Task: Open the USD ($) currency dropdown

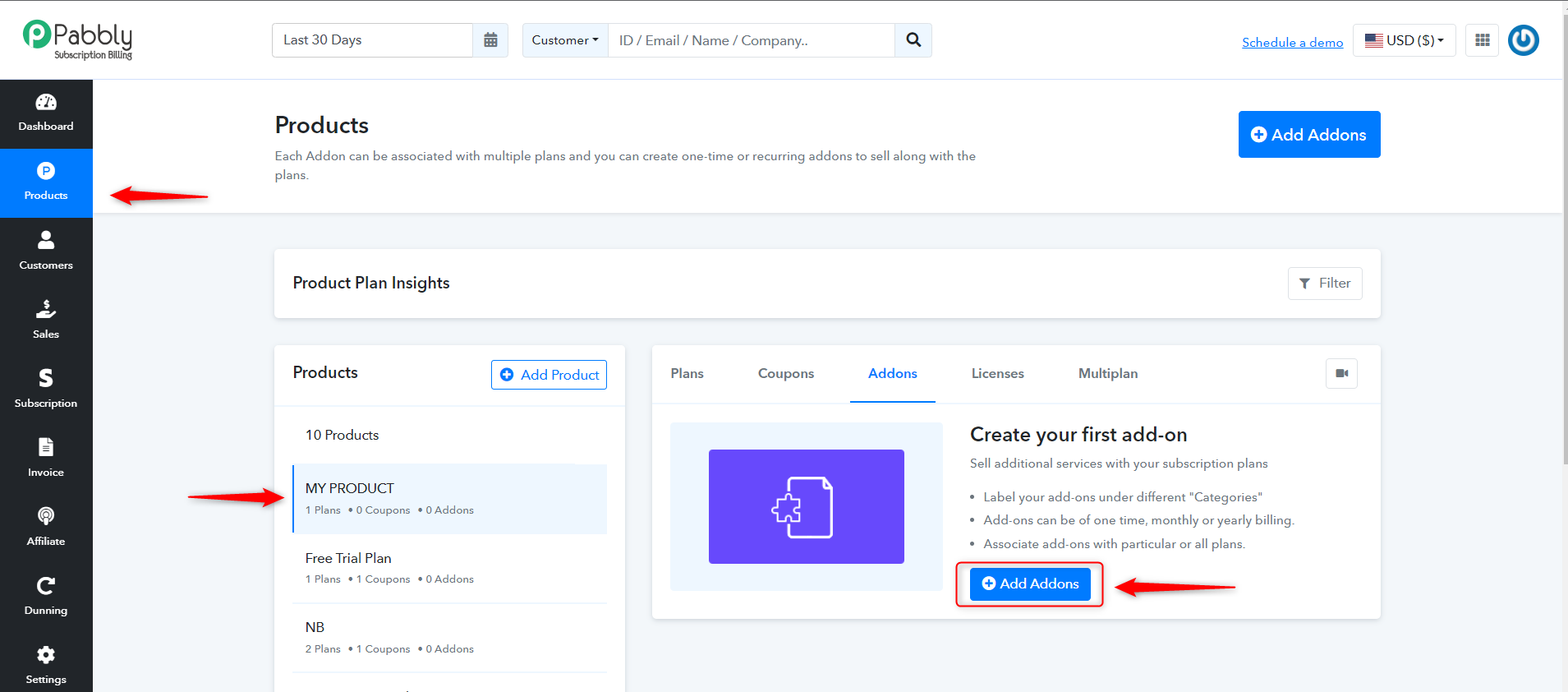Action: point(1405,40)
